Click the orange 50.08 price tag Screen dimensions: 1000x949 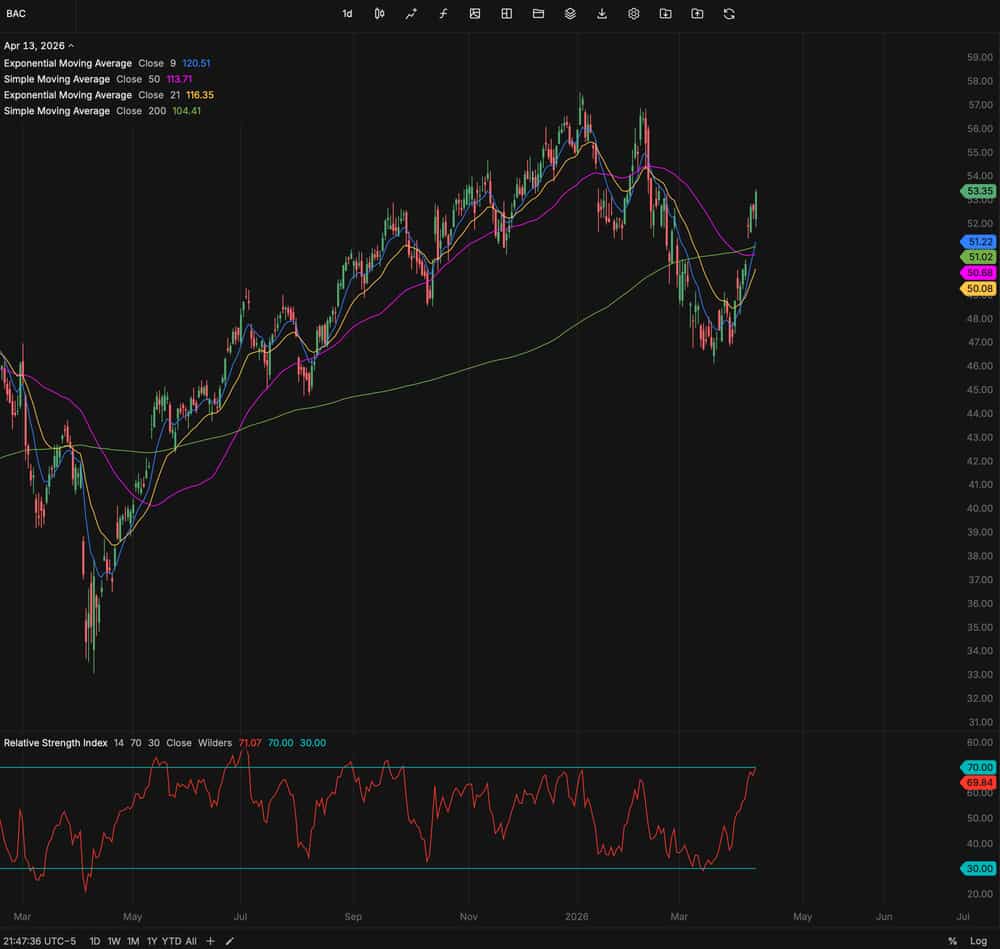[978, 289]
